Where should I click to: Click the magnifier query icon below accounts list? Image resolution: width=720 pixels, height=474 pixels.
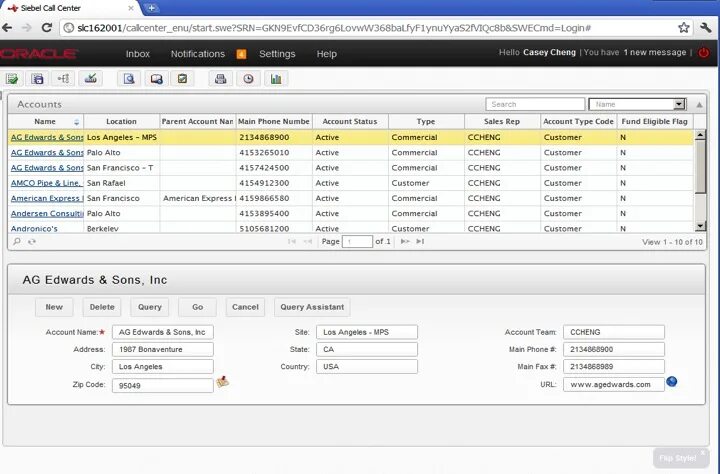[x=17, y=242]
